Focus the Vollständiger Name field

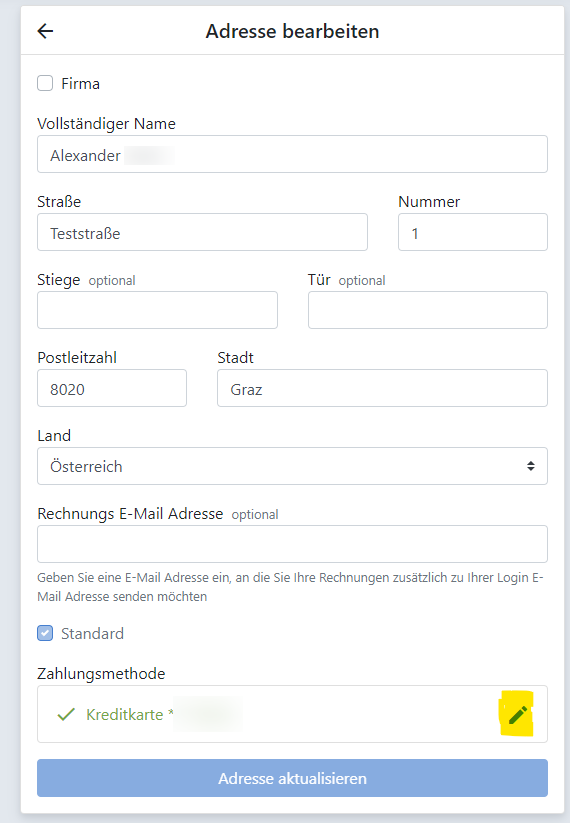(x=292, y=154)
